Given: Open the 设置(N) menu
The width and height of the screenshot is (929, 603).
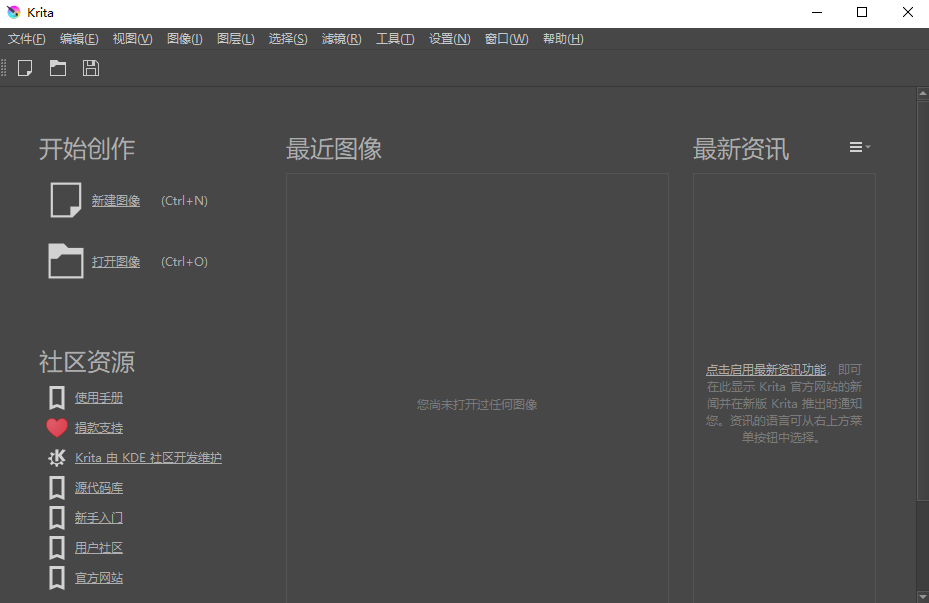Looking at the screenshot, I should click(449, 39).
